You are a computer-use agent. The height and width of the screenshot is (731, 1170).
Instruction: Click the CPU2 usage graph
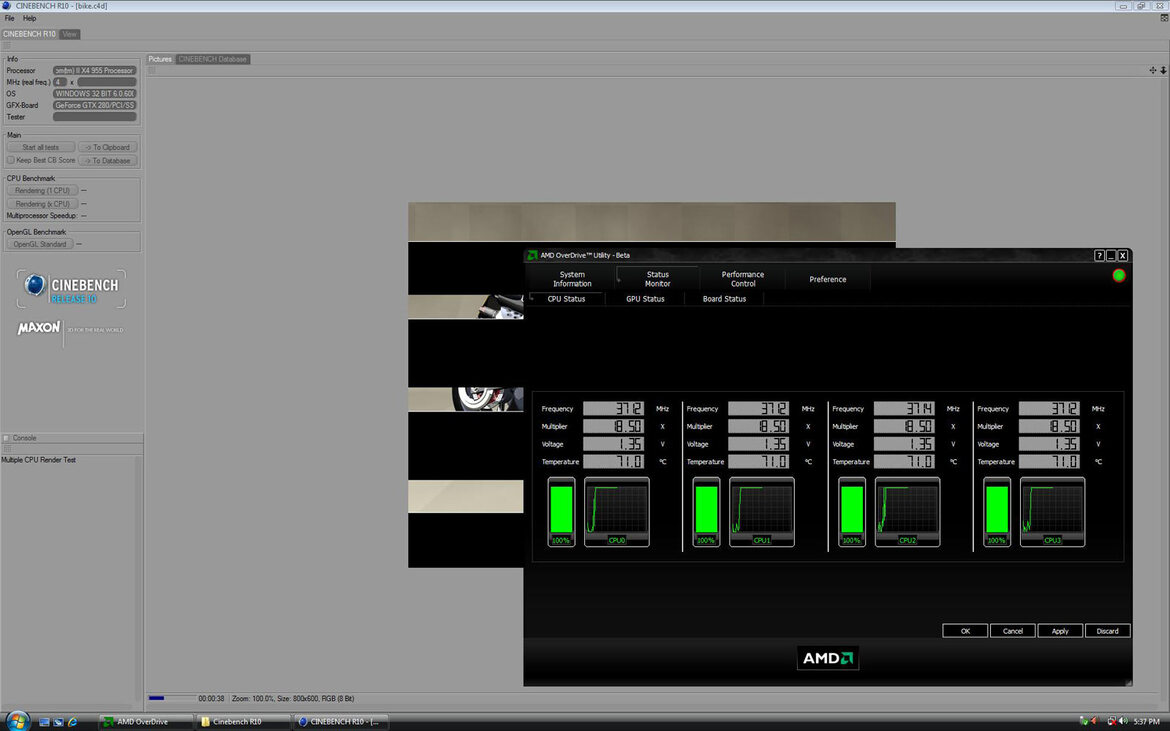907,512
